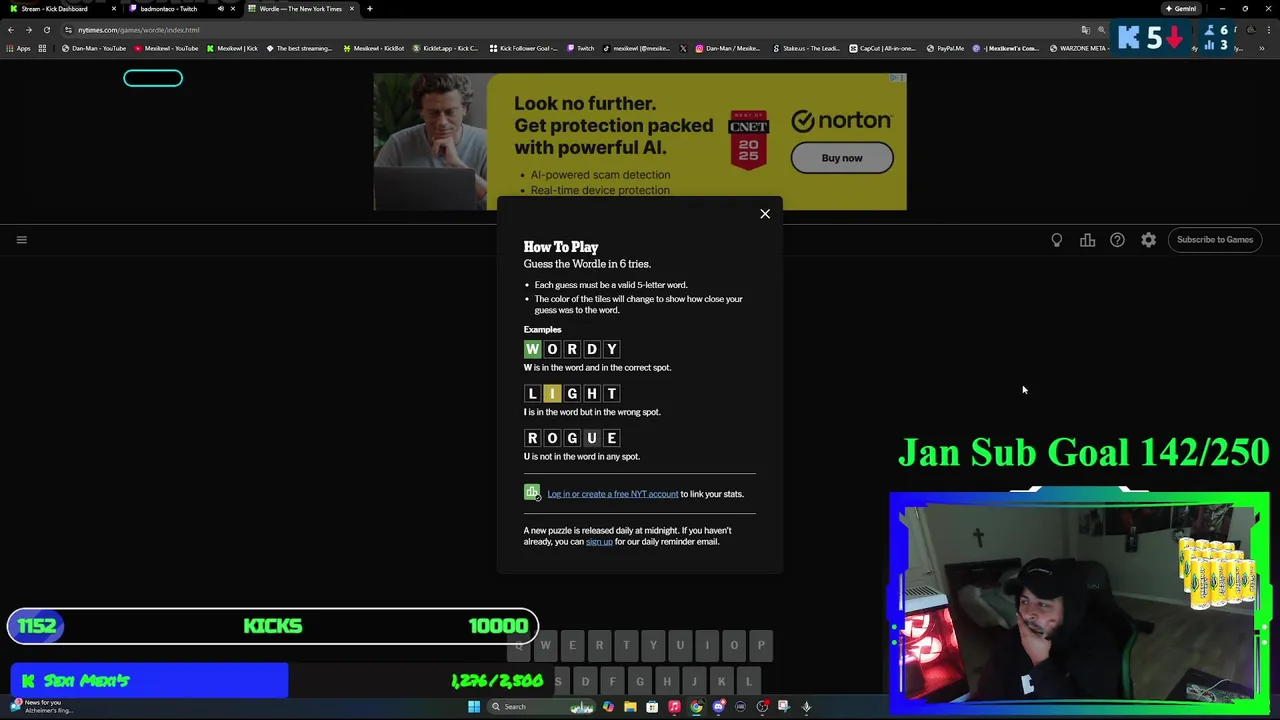Image resolution: width=1280 pixels, height=720 pixels.
Task: Open Discord from the taskbar
Action: coord(718,707)
